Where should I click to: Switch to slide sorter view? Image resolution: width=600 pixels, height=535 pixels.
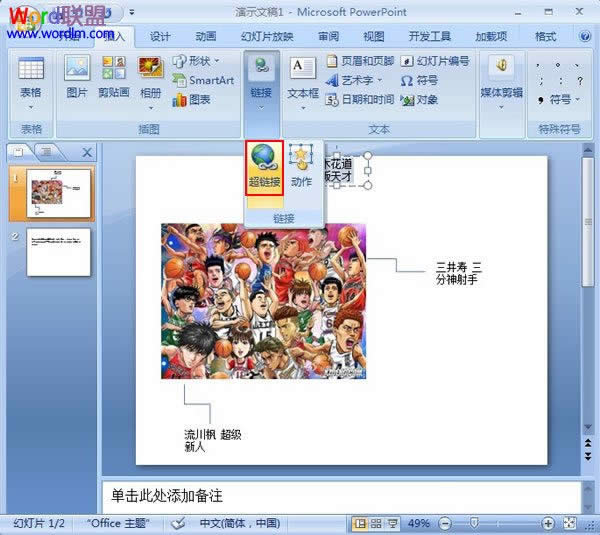(376, 523)
